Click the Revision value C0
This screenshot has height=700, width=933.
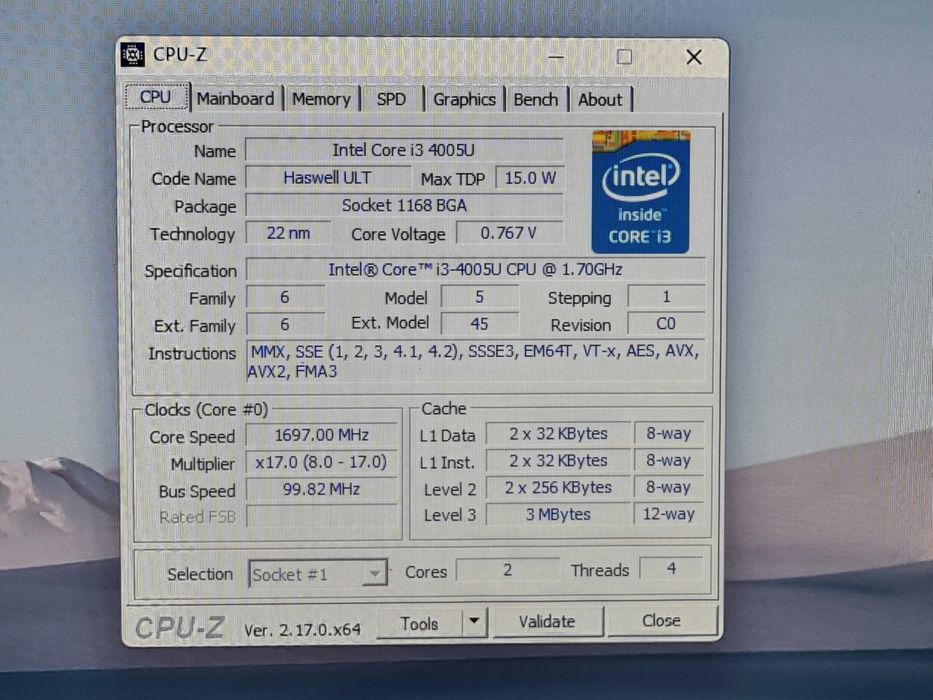pyautogui.click(x=666, y=323)
